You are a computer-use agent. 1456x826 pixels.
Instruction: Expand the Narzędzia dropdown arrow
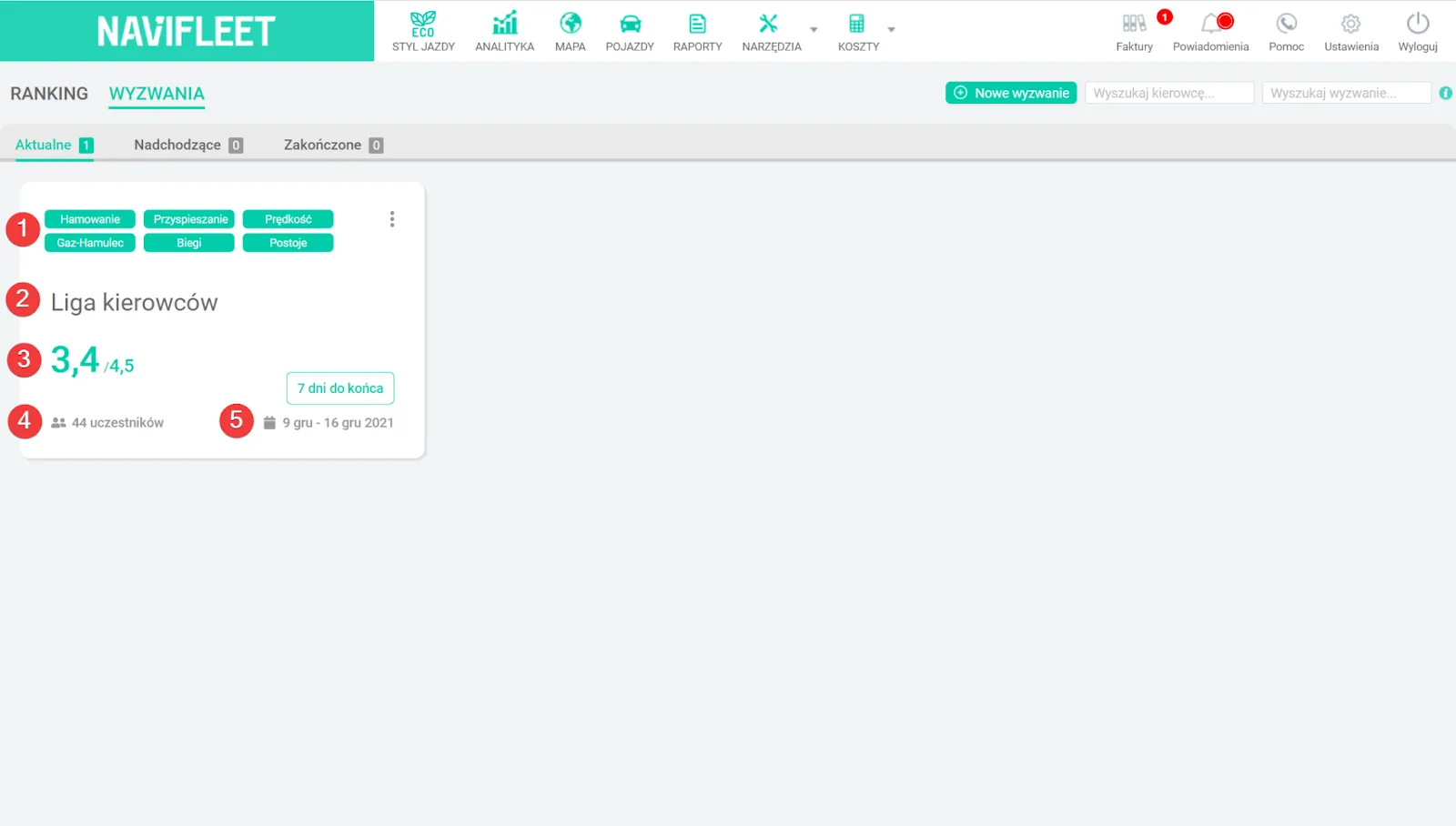point(814,29)
